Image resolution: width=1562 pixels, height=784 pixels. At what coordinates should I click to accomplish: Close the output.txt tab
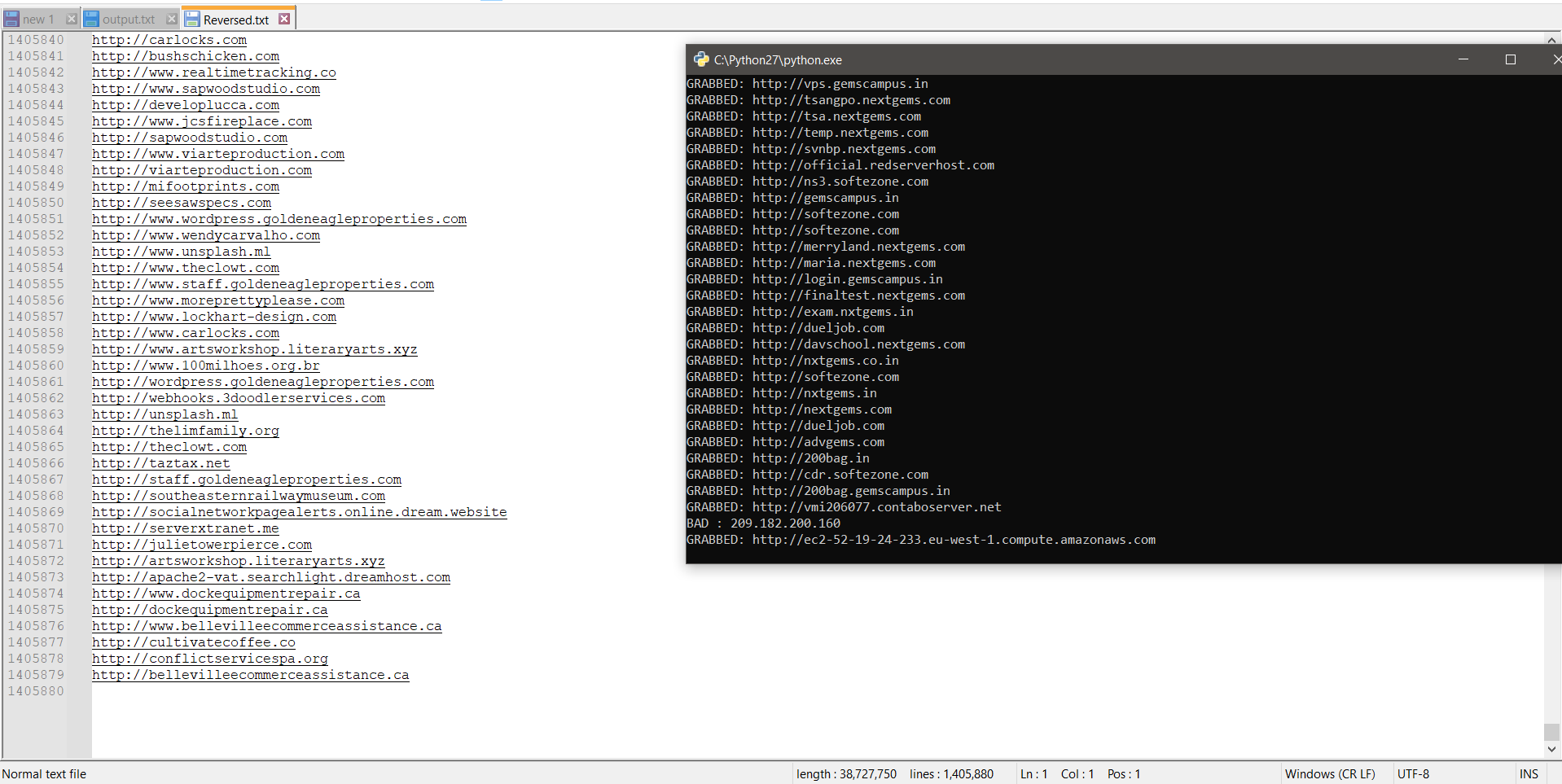pyautogui.click(x=171, y=19)
